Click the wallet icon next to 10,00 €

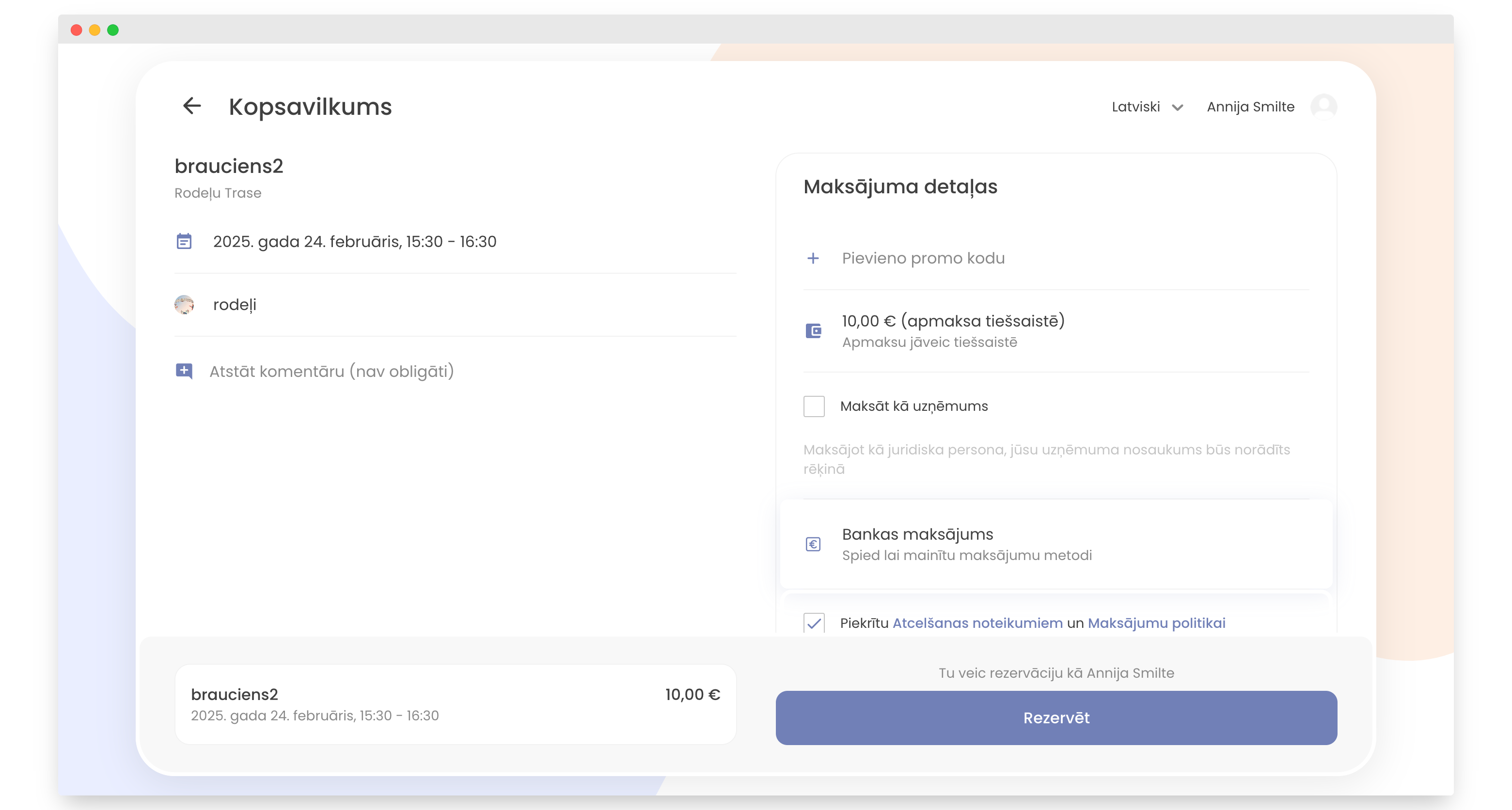tap(813, 331)
